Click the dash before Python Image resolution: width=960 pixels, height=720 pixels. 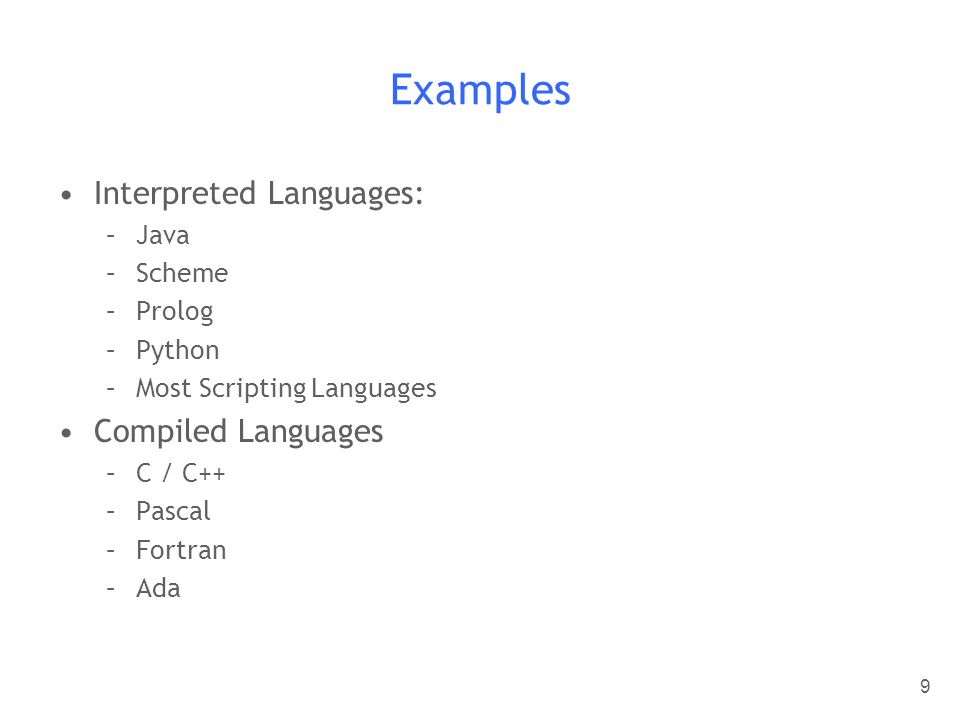point(110,351)
